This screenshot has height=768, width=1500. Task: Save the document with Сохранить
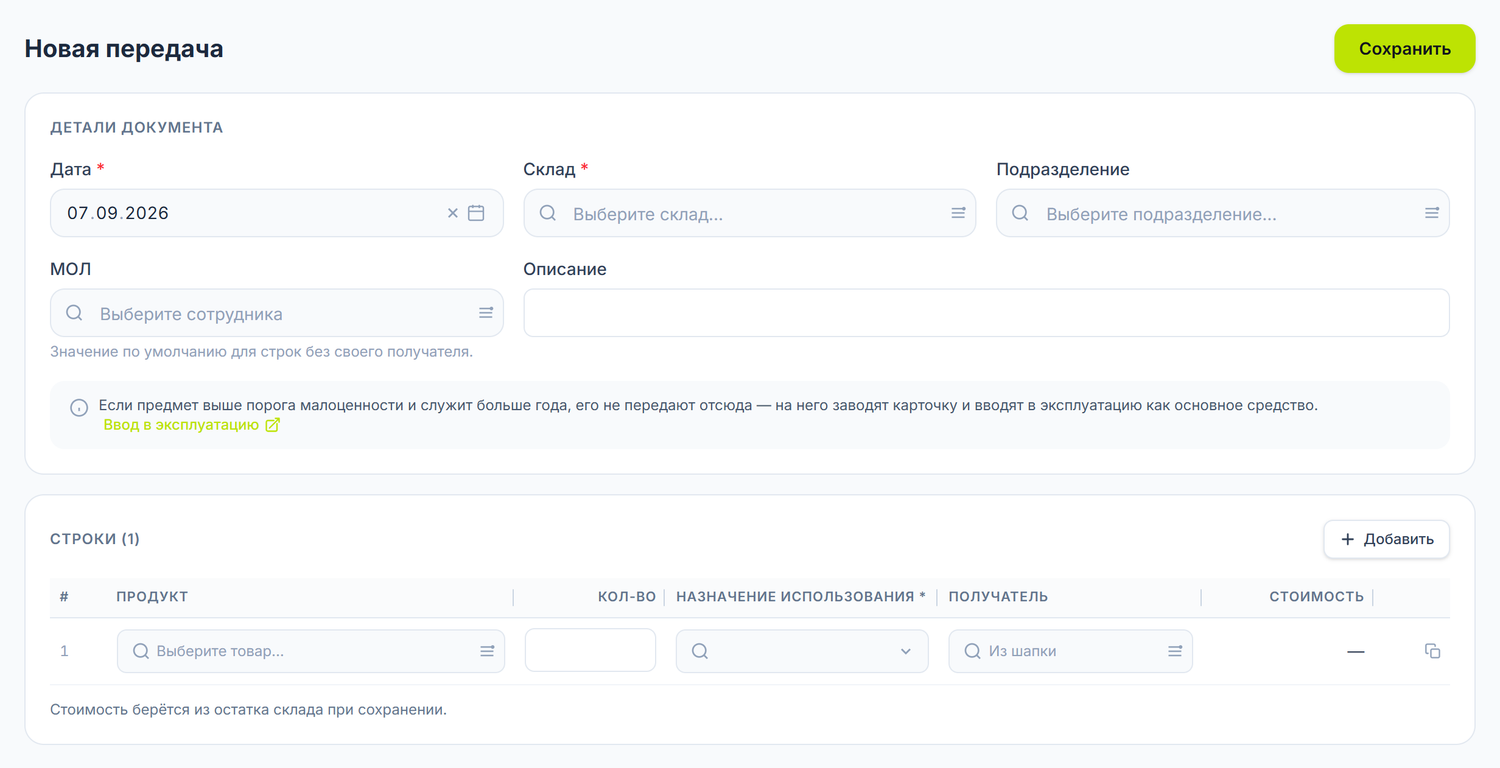pyautogui.click(x=1404, y=49)
